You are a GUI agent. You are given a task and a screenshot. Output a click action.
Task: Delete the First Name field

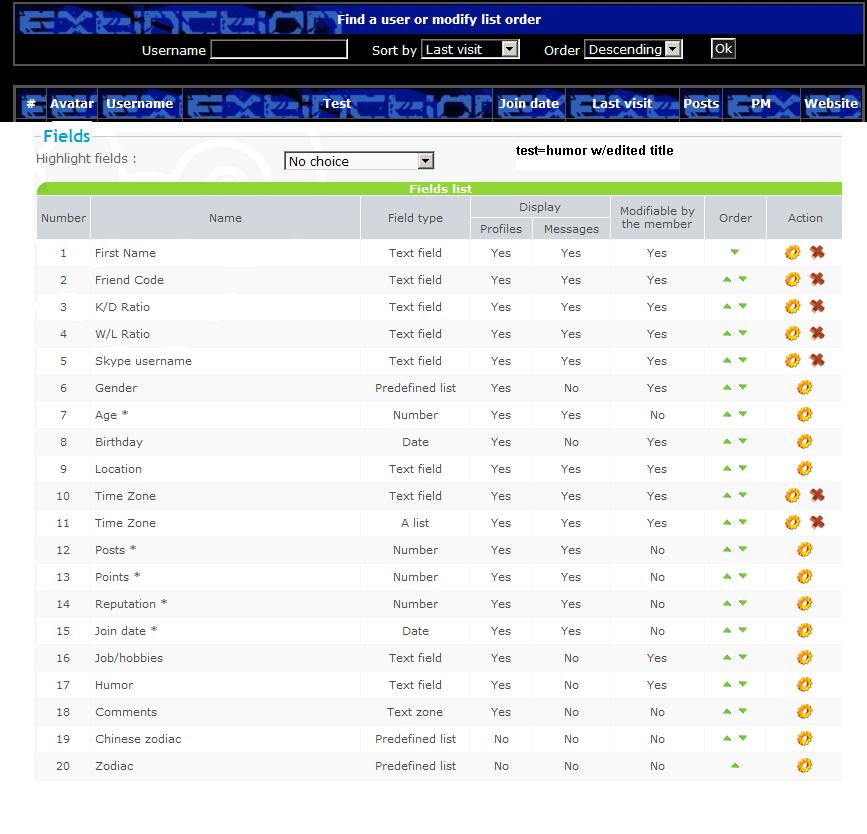point(817,253)
